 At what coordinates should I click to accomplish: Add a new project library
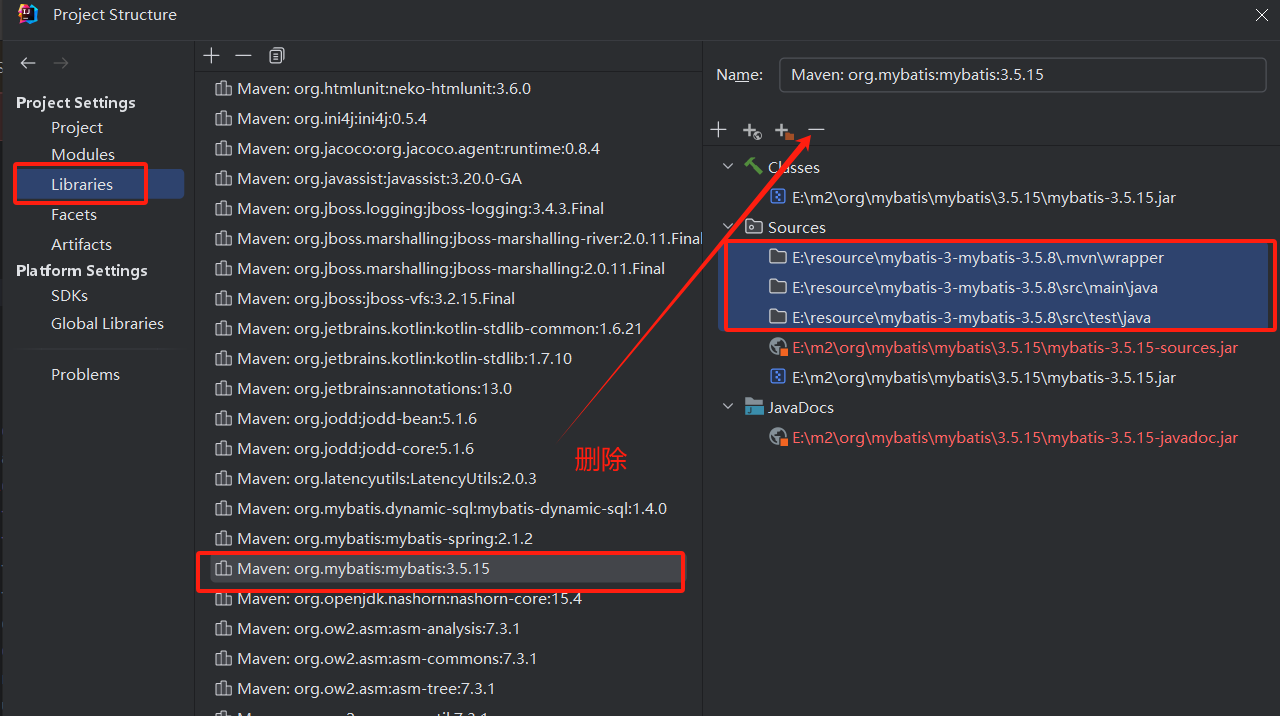pos(211,55)
